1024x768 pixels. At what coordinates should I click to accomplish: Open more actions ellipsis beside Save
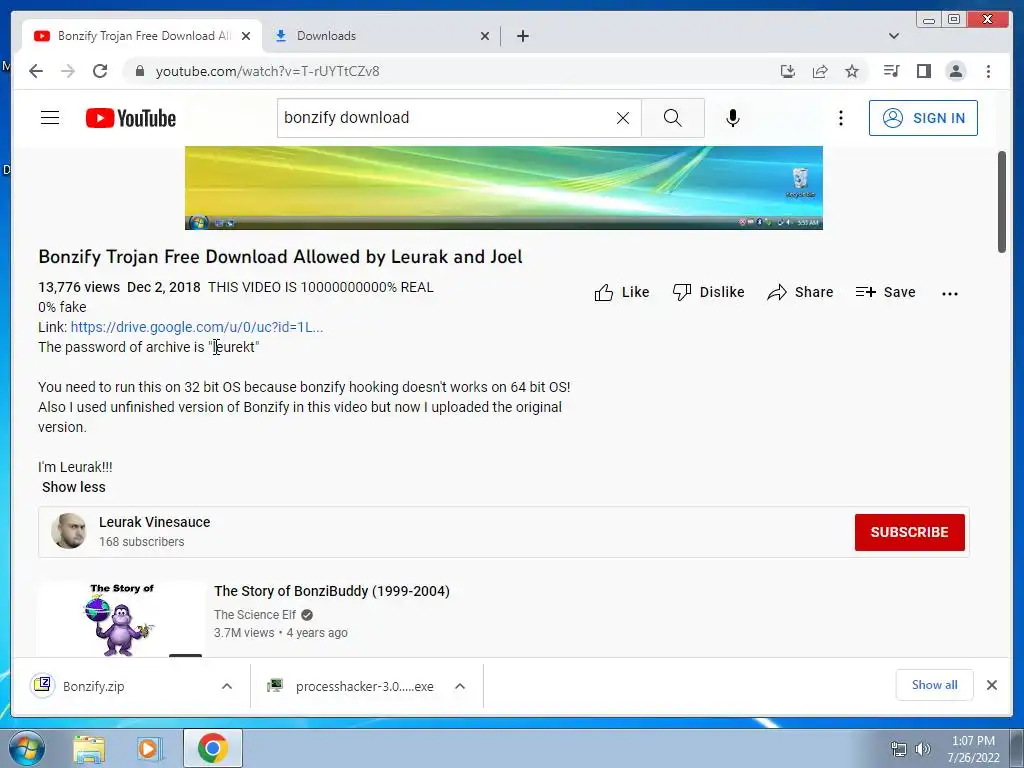pos(950,293)
